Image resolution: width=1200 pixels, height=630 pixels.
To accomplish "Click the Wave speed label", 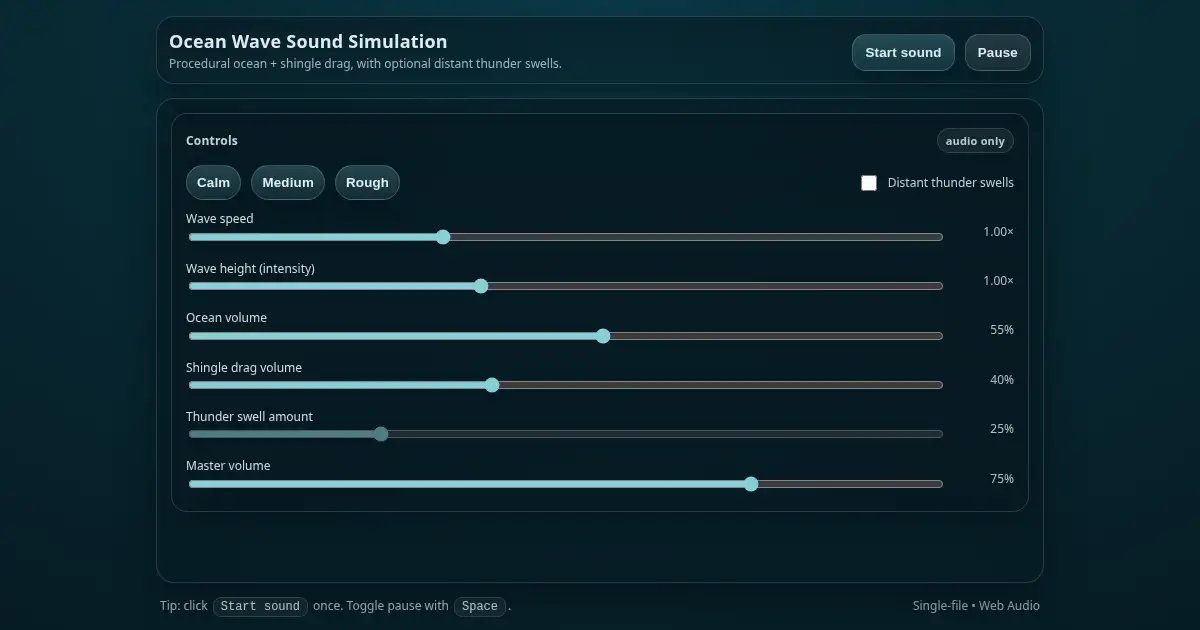I will click(220, 218).
